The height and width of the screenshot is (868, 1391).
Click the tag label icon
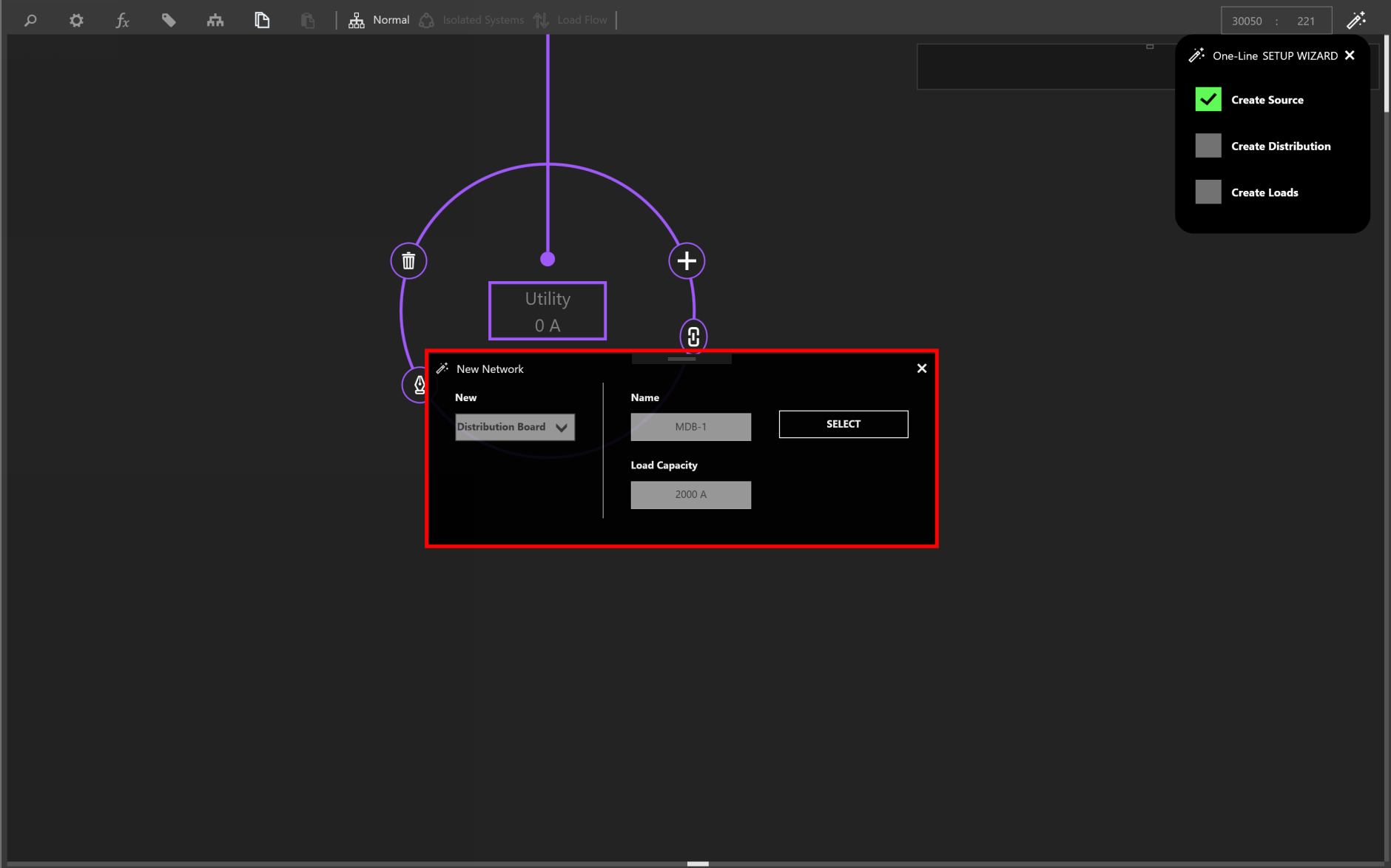tap(169, 21)
